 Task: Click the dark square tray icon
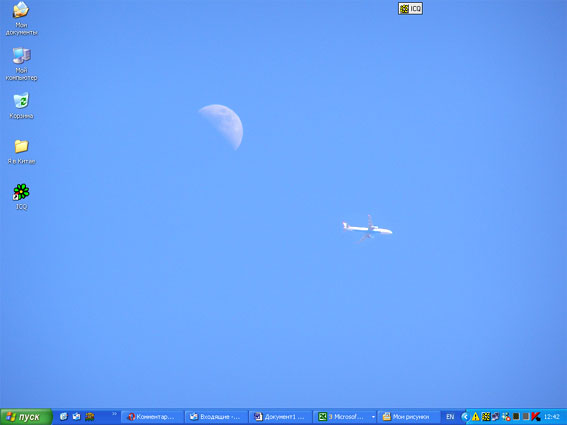516,416
